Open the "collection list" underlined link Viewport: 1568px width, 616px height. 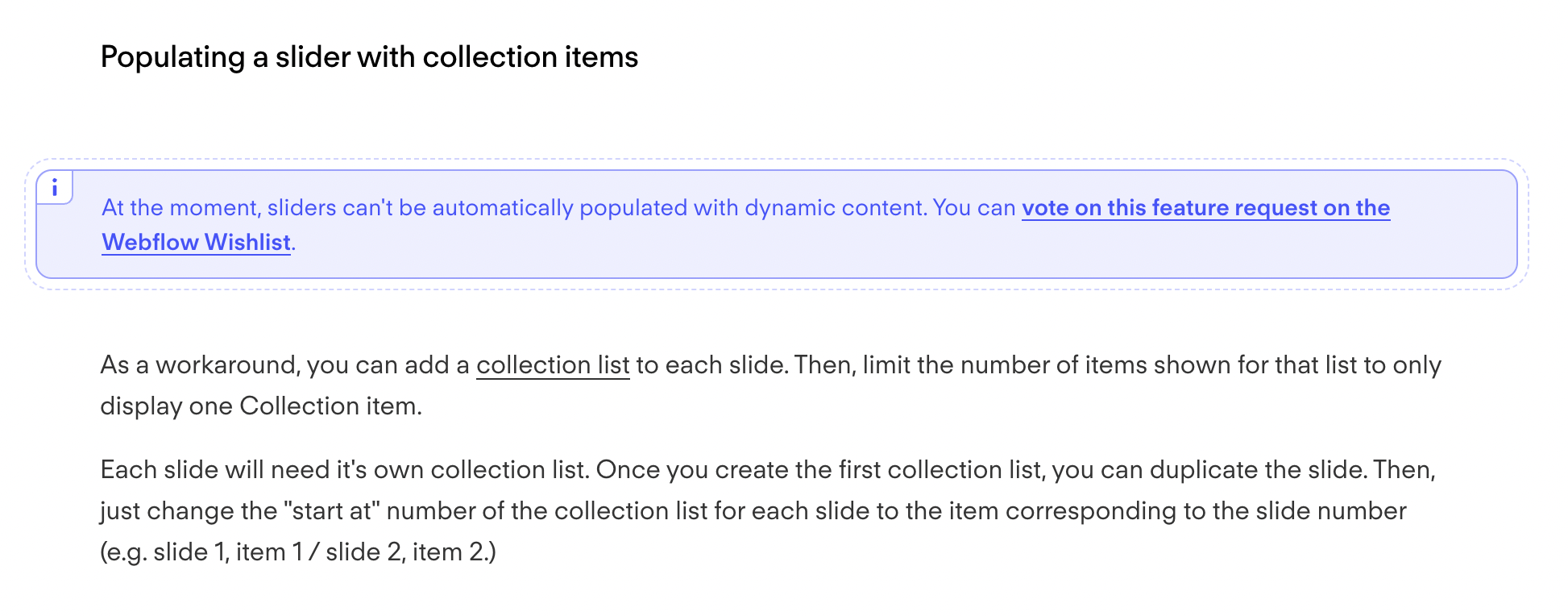553,365
